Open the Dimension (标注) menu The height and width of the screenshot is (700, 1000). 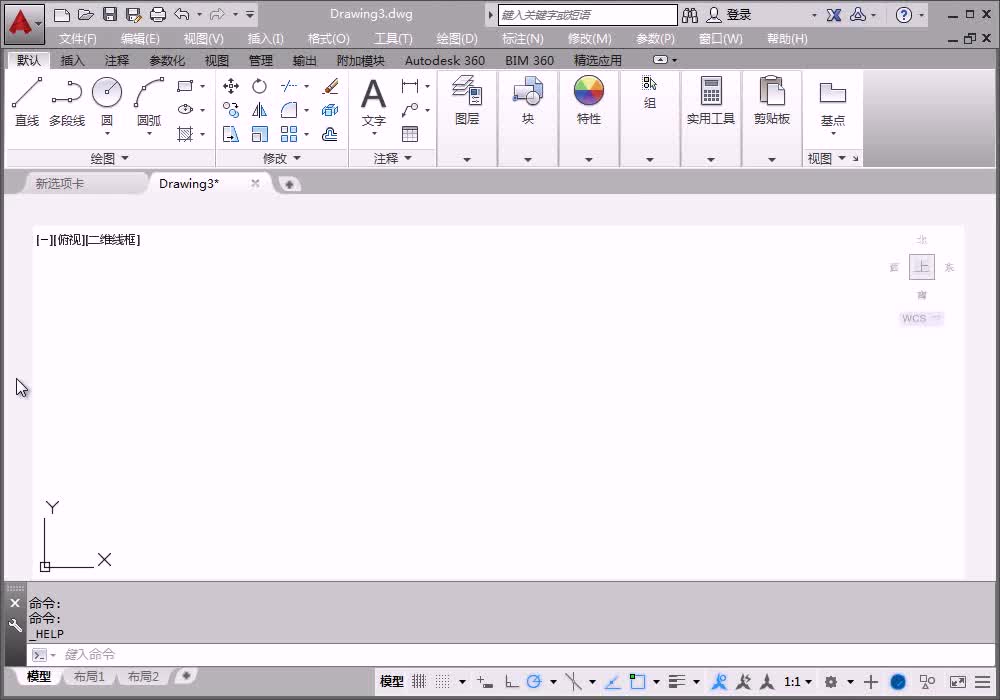522,38
